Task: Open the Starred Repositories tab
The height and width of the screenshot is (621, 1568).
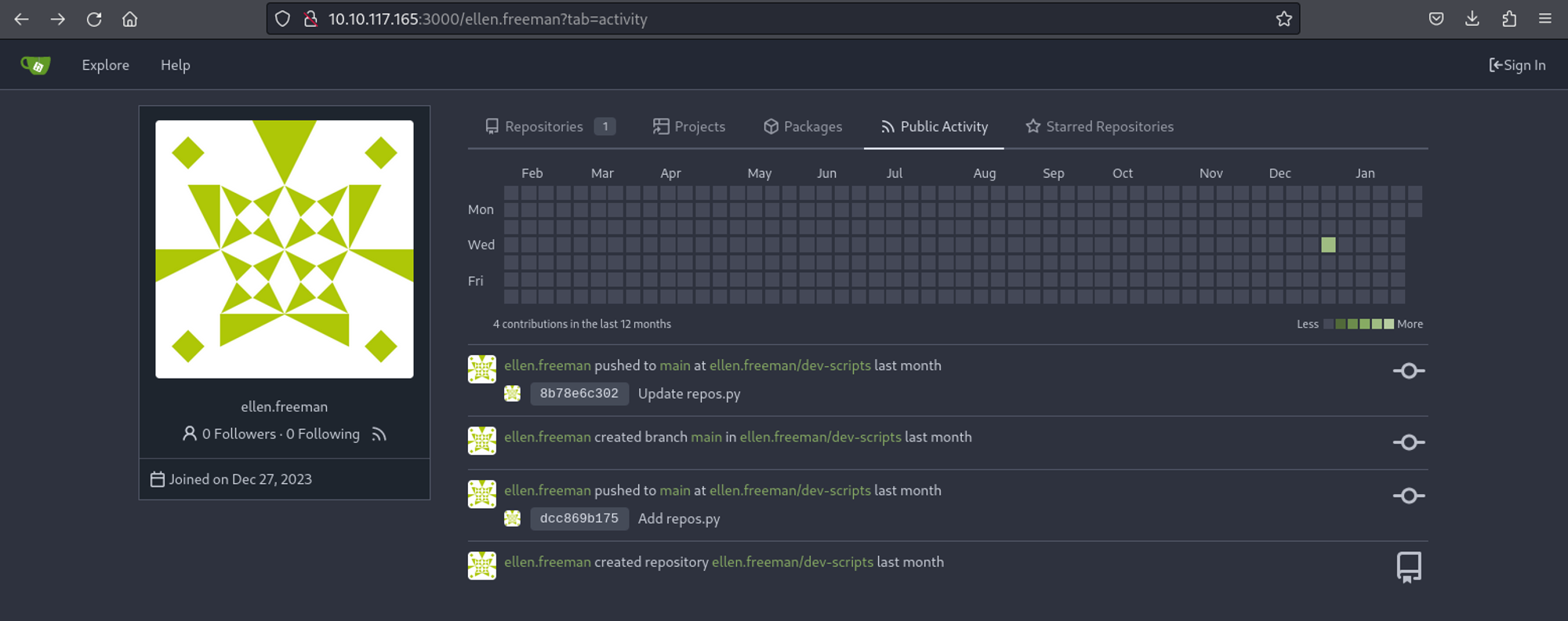Action: click(1100, 127)
